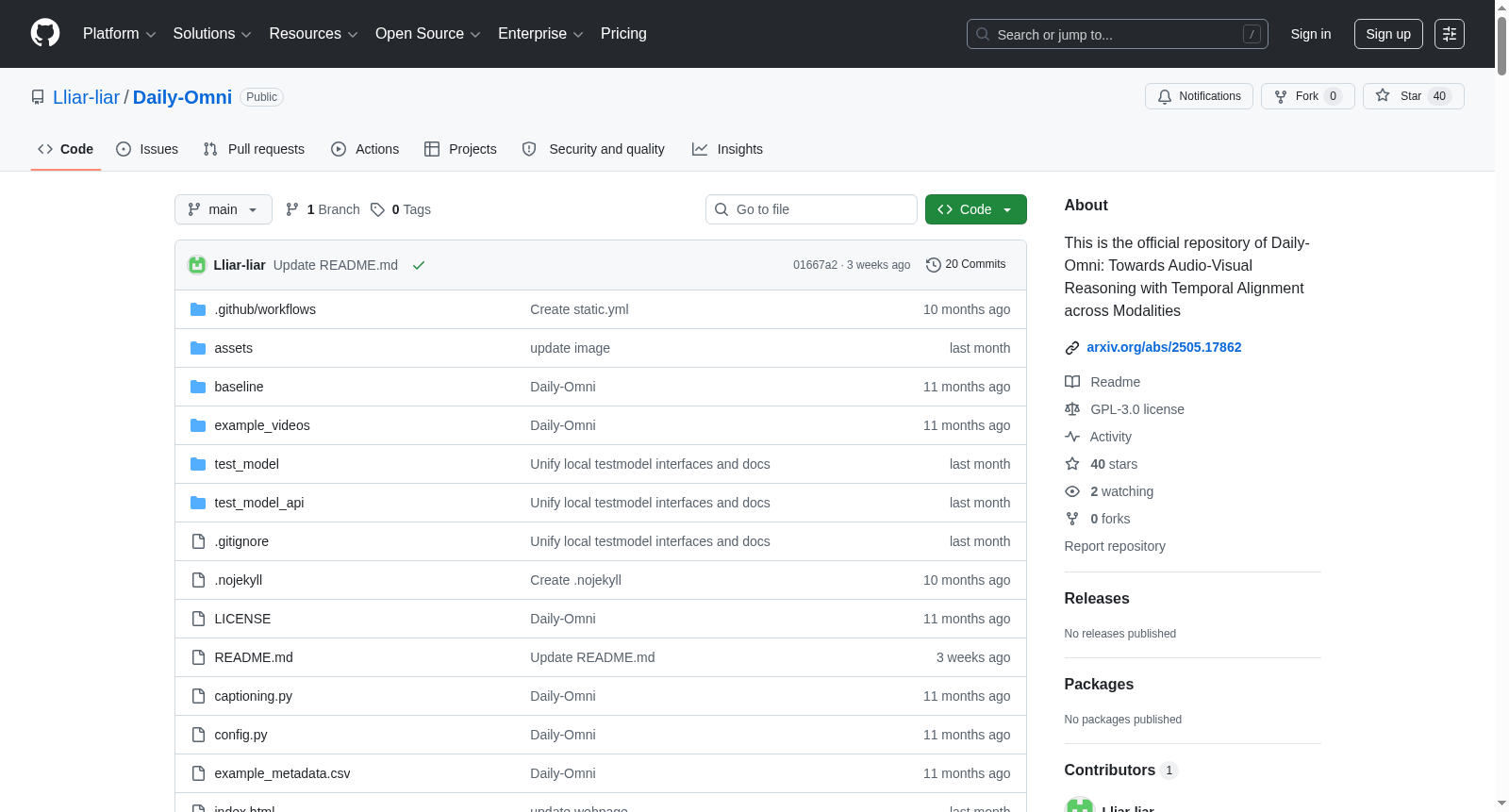
Task: Click the commit history clock icon
Action: (934, 265)
